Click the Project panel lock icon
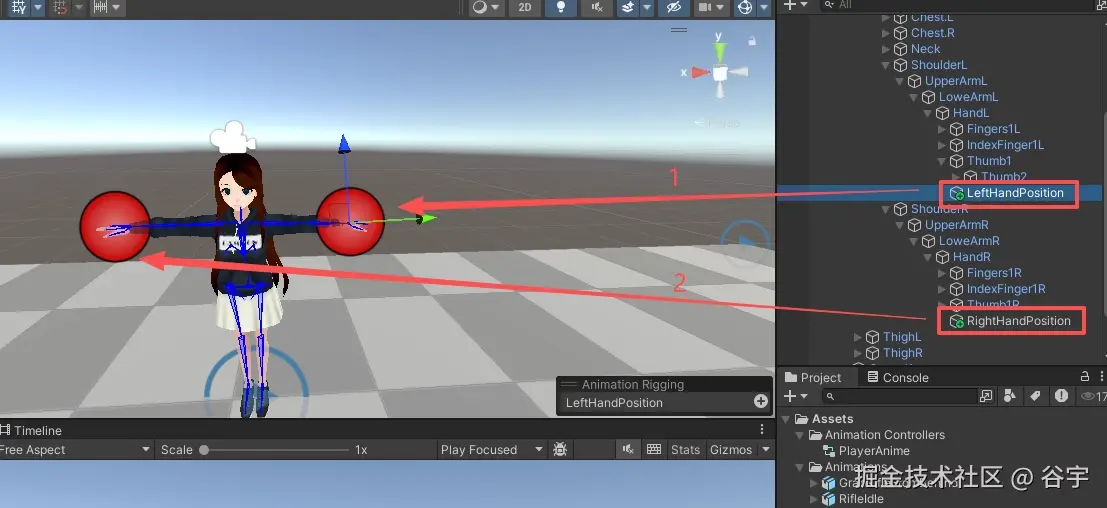 coord(1085,376)
